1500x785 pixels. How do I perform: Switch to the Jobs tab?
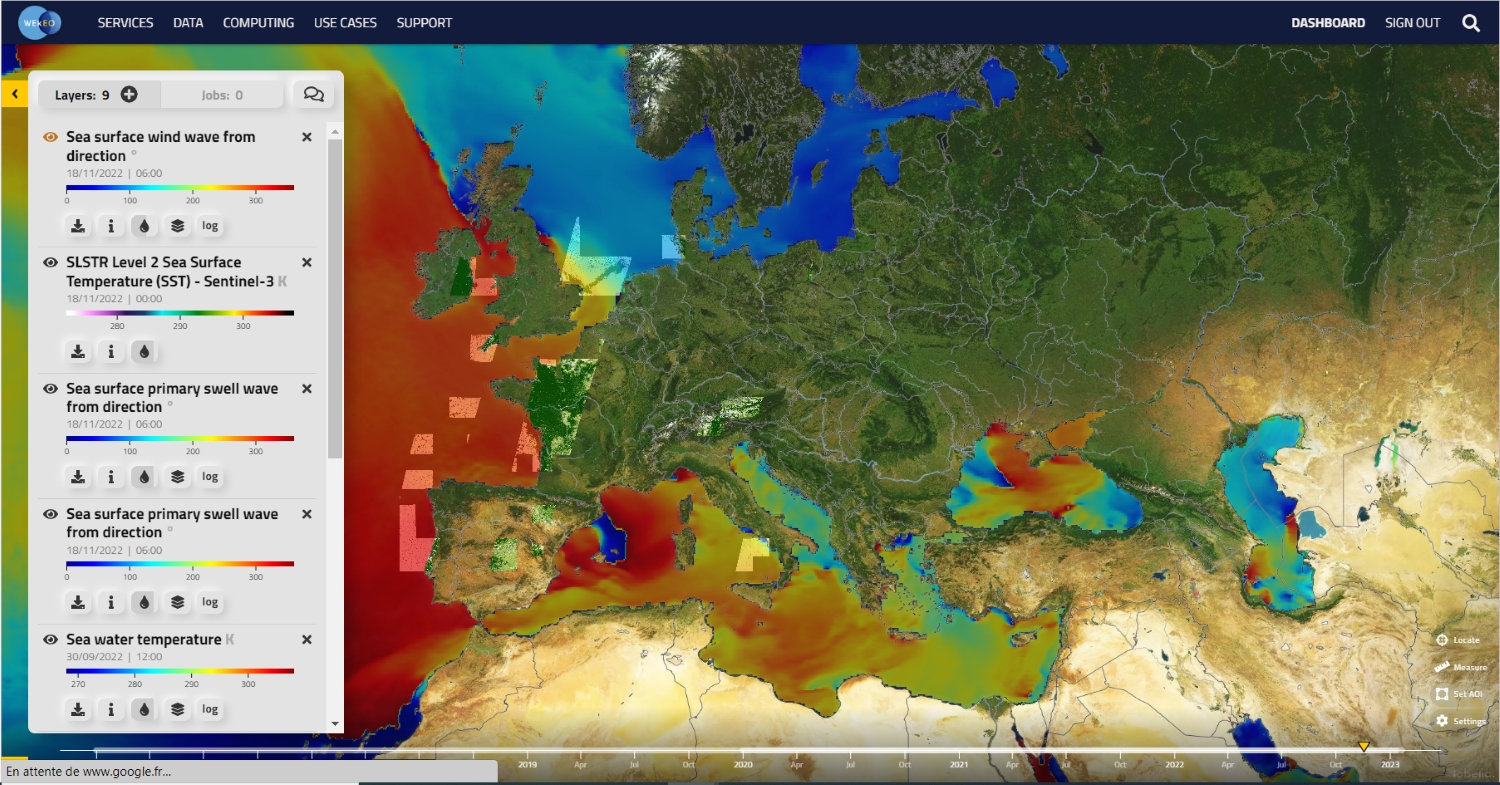(224, 95)
